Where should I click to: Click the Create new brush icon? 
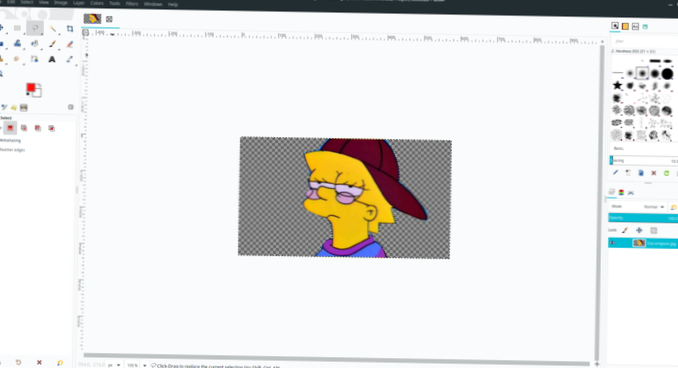tap(628, 173)
